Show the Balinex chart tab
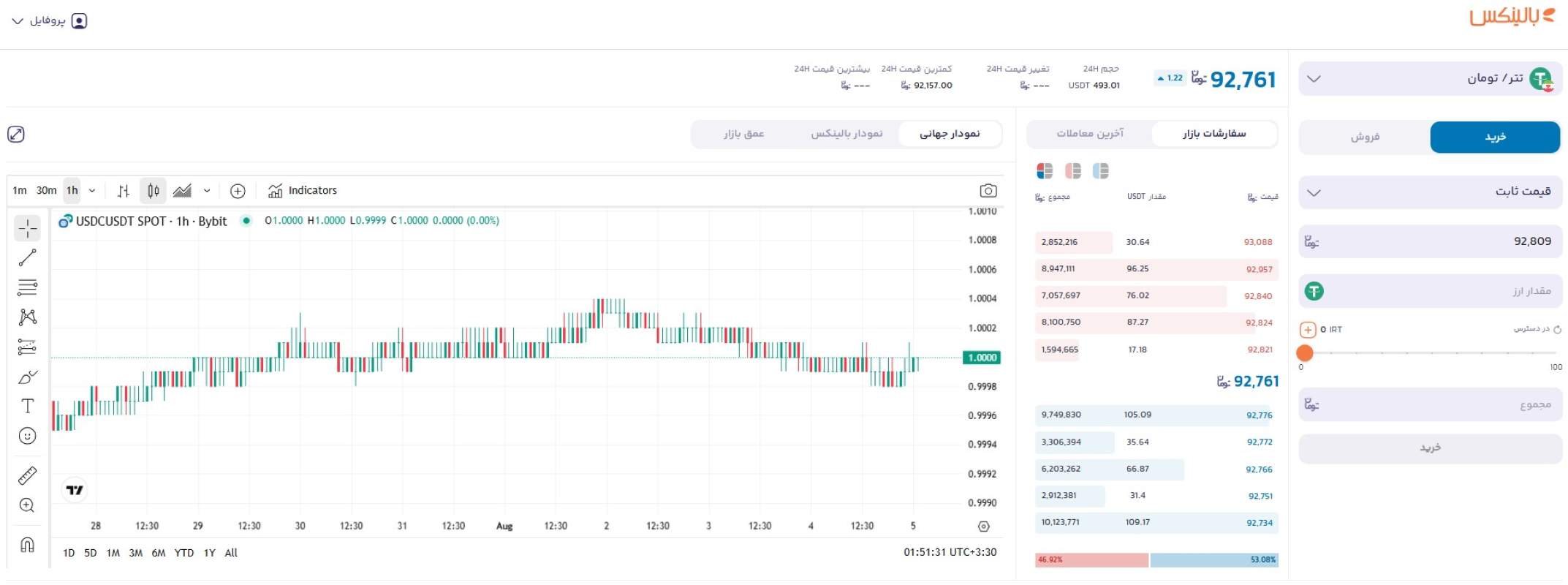The height and width of the screenshot is (585, 1568). coord(847,134)
